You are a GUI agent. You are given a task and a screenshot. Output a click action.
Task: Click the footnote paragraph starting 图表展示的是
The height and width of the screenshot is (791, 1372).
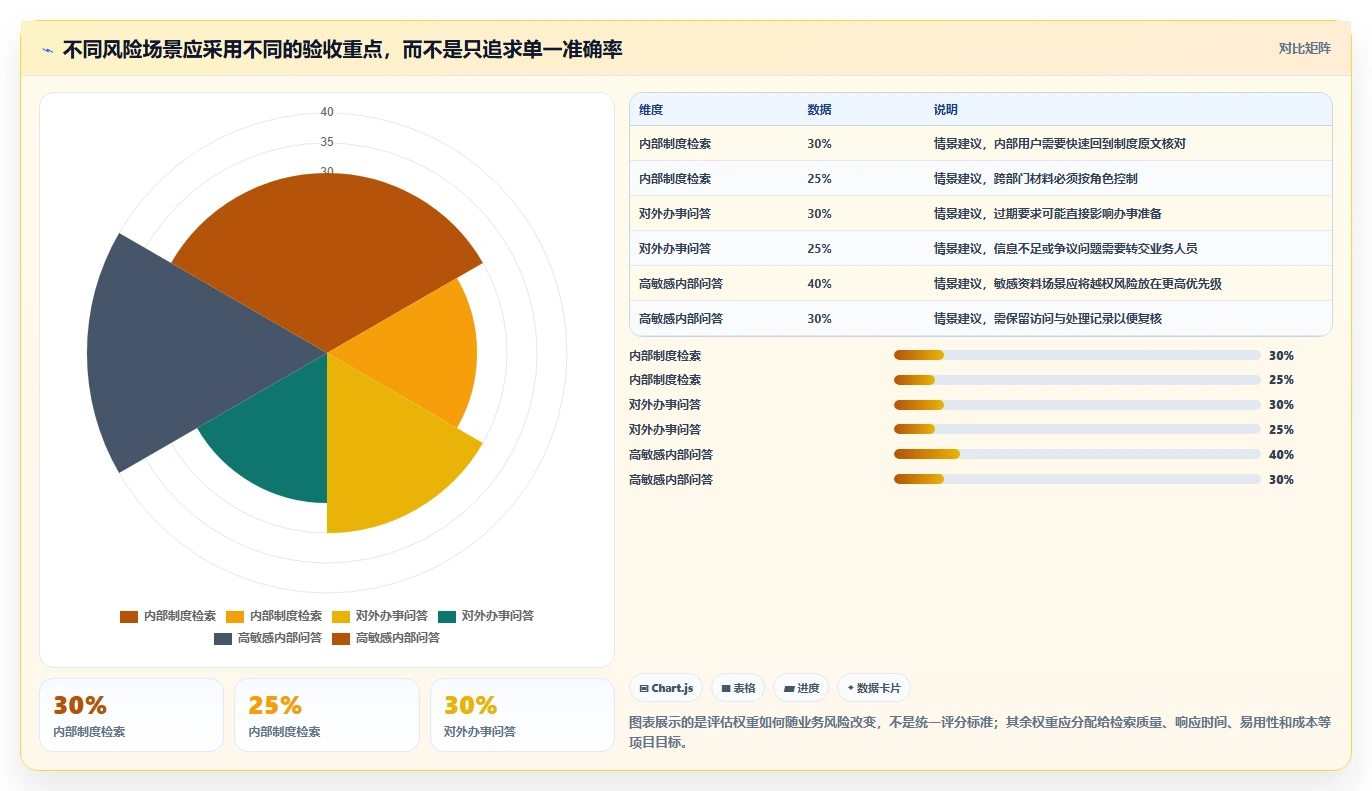click(980, 732)
